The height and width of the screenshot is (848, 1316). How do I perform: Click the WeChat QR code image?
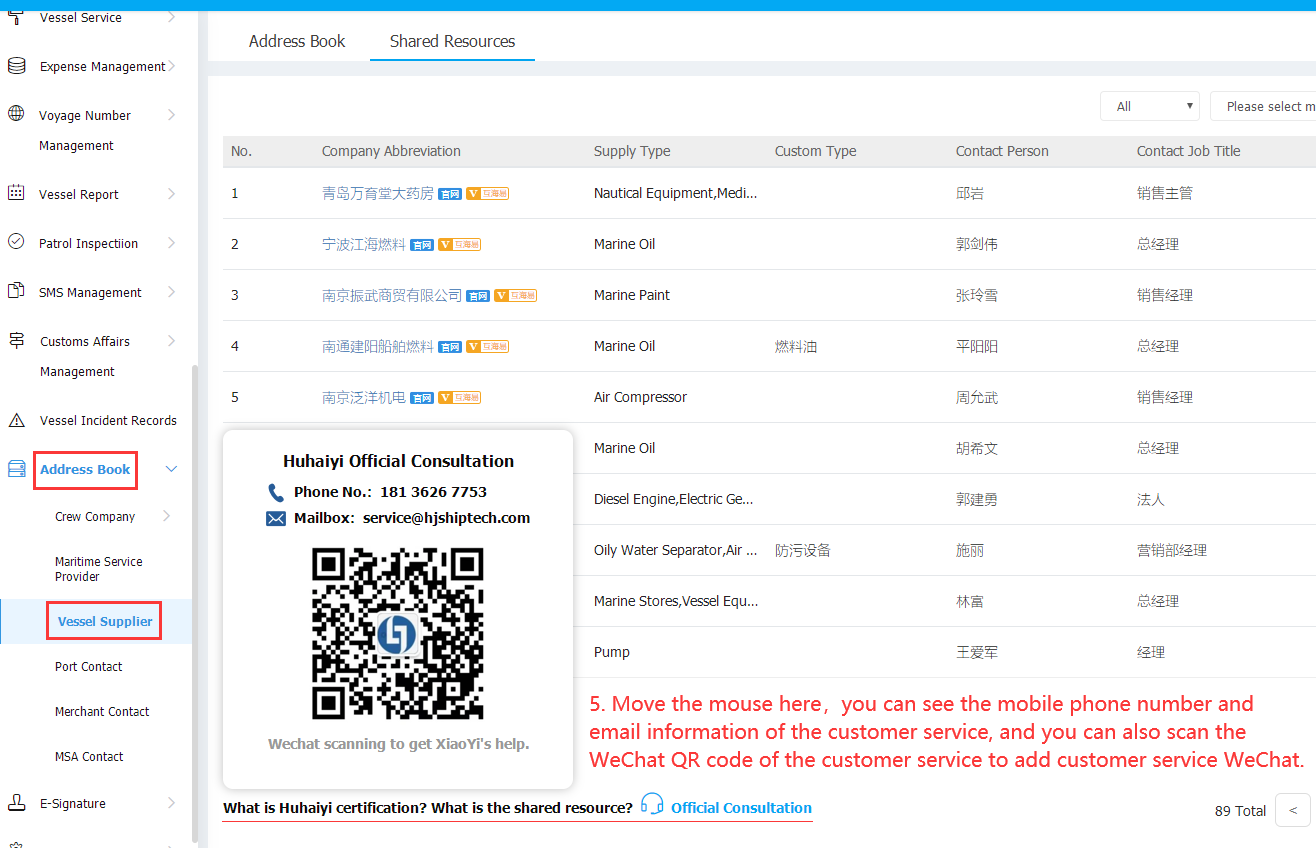(x=398, y=633)
